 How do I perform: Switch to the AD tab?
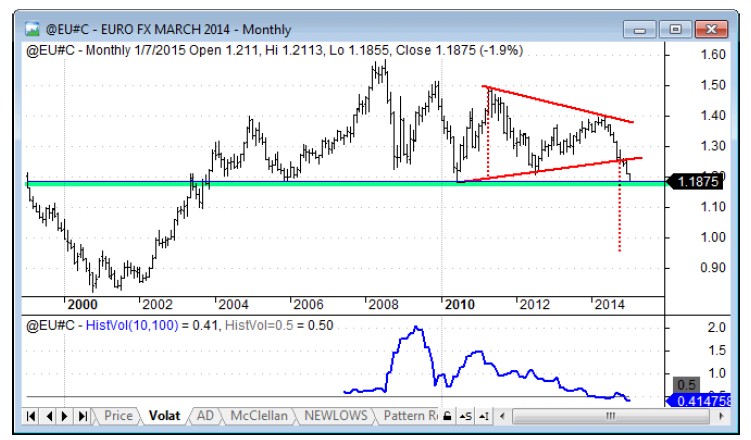point(205,416)
